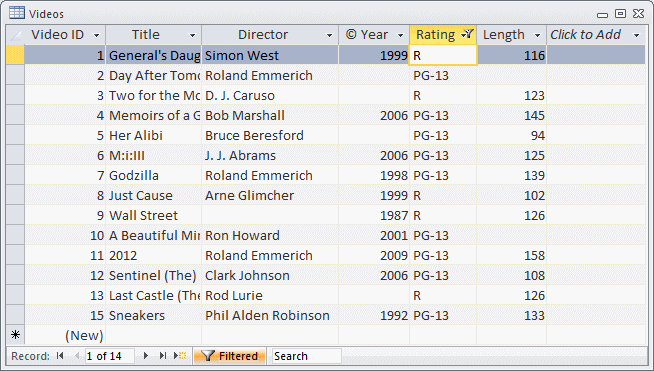
Task: Click the Click to Add column header
Action: click(596, 35)
